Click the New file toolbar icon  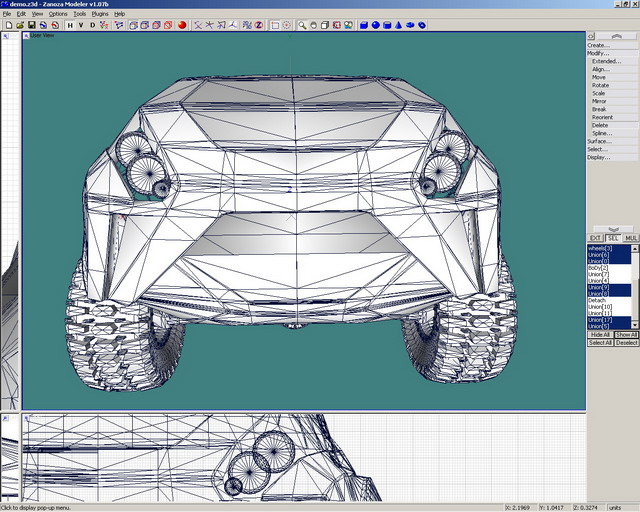click(x=7, y=25)
